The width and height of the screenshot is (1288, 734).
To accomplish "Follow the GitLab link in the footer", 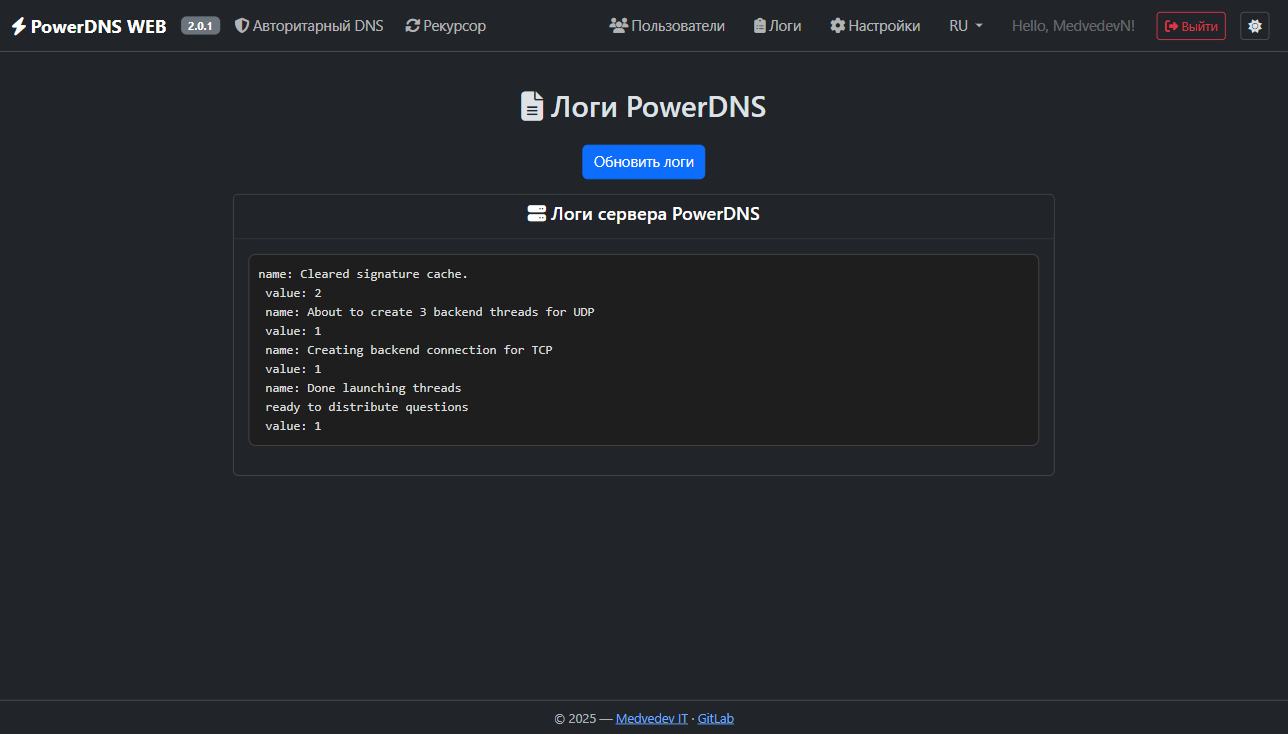I will click(x=715, y=718).
